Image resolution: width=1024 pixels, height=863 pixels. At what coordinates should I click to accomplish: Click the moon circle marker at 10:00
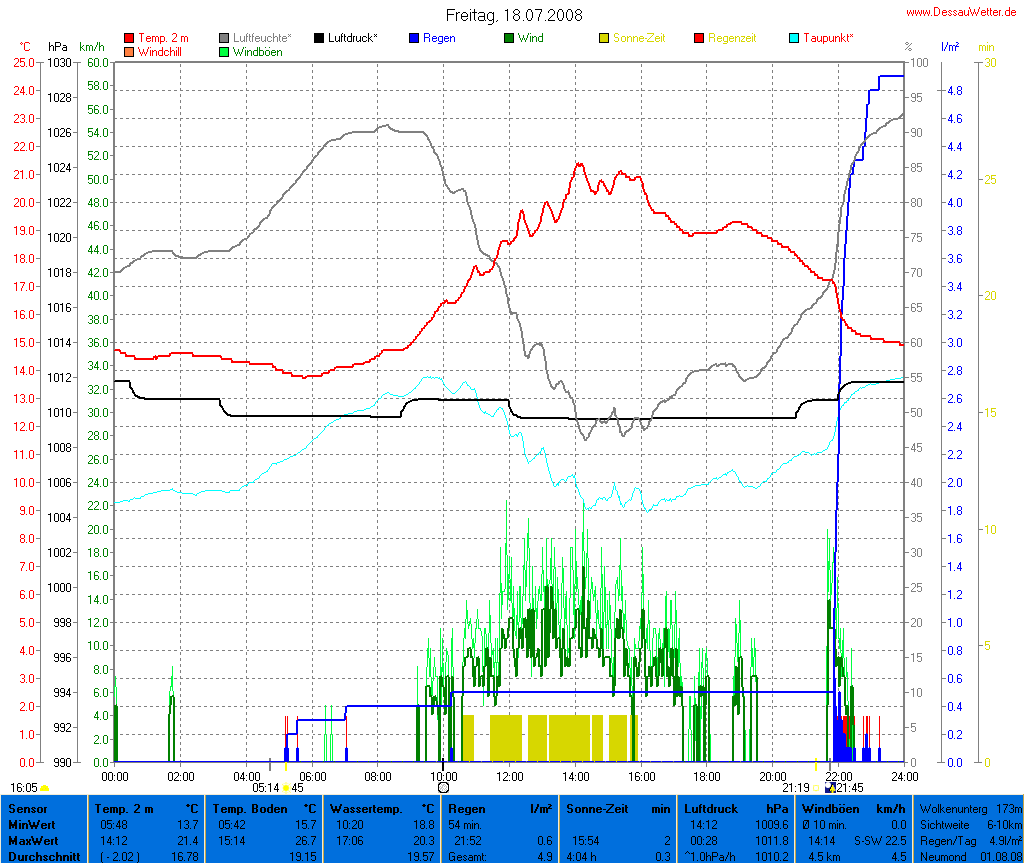[444, 788]
